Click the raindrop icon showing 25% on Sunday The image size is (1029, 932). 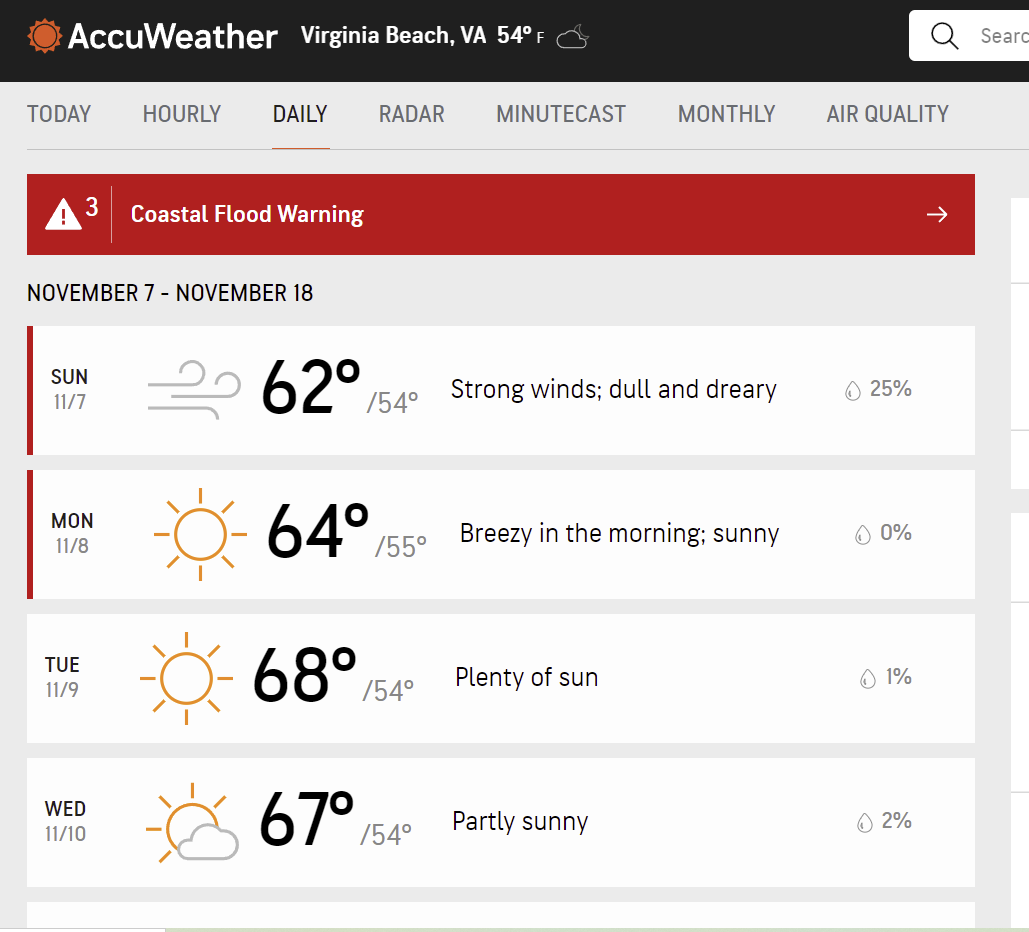(x=852, y=391)
